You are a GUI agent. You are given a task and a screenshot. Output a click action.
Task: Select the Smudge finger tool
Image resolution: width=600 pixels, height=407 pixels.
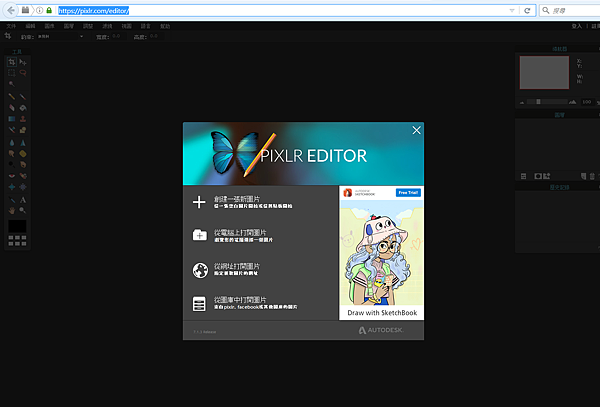12,154
